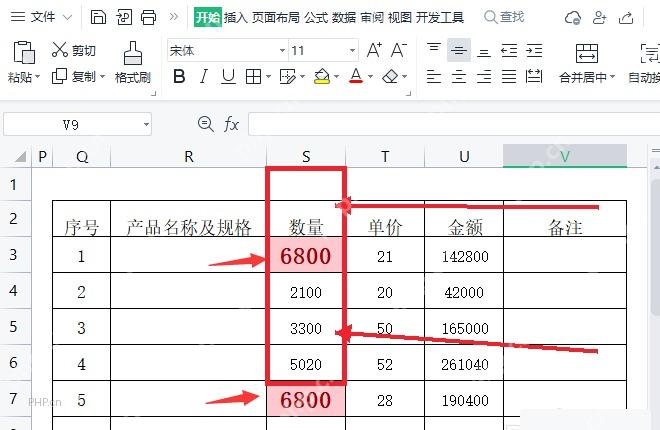Screen dimensions: 660x430
Task: Click the yellow fill color button
Action: [322, 77]
